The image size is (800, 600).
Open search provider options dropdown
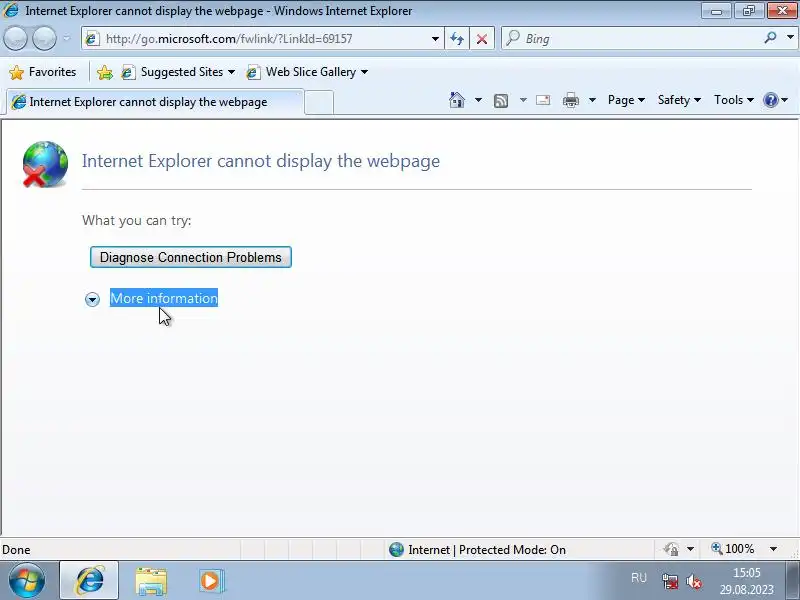point(790,38)
